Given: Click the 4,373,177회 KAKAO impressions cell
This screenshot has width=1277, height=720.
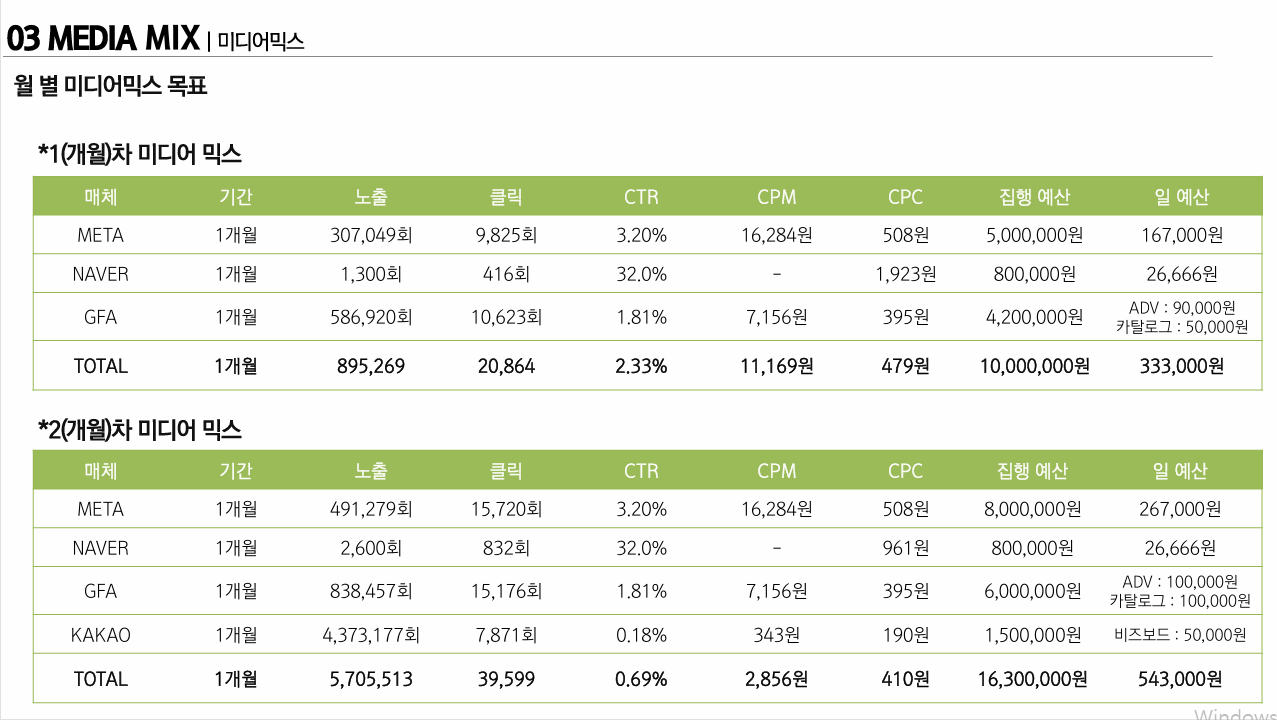Looking at the screenshot, I should [x=371, y=635].
